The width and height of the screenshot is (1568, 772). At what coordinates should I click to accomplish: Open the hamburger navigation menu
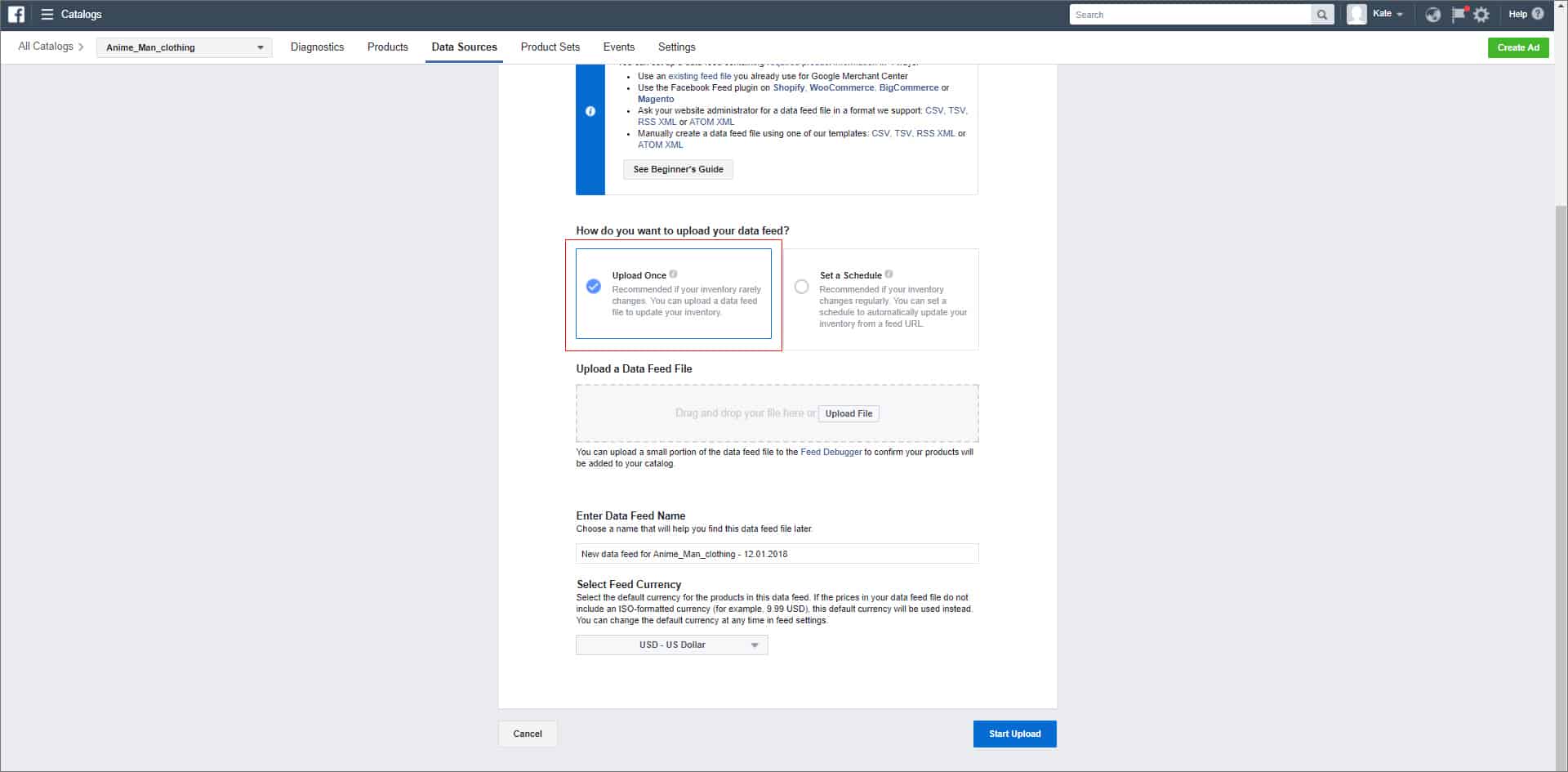[x=47, y=14]
